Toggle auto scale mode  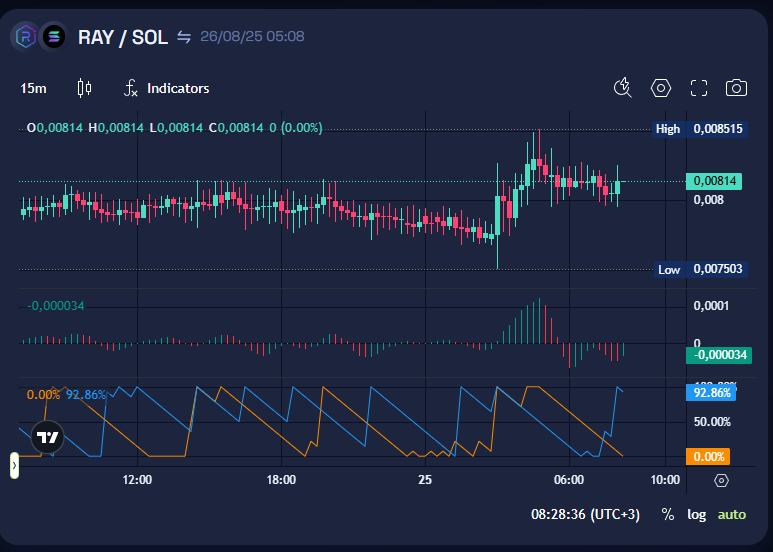pyautogui.click(x=732, y=515)
